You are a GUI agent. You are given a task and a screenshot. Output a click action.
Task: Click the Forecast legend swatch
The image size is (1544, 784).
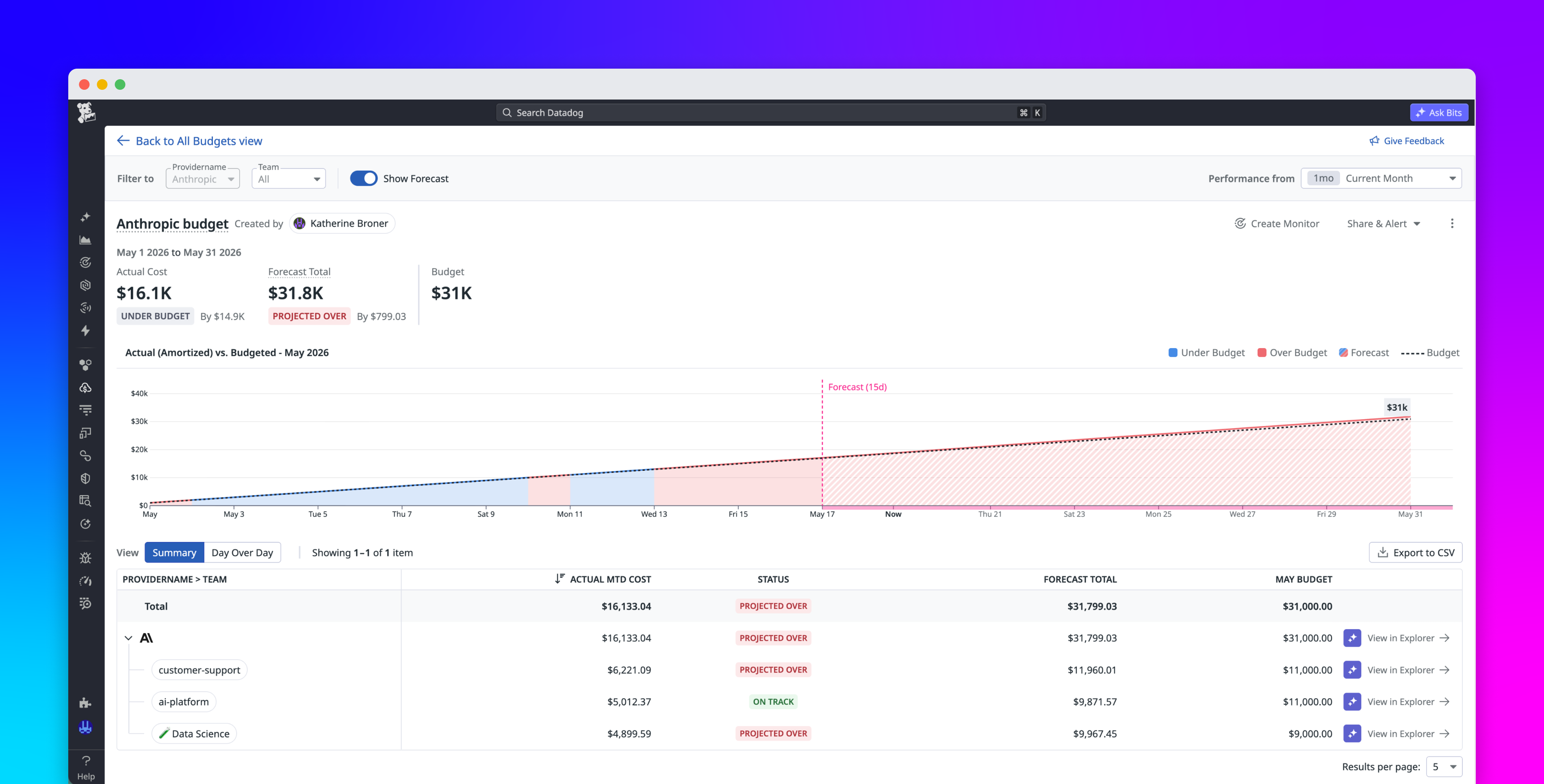1343,353
